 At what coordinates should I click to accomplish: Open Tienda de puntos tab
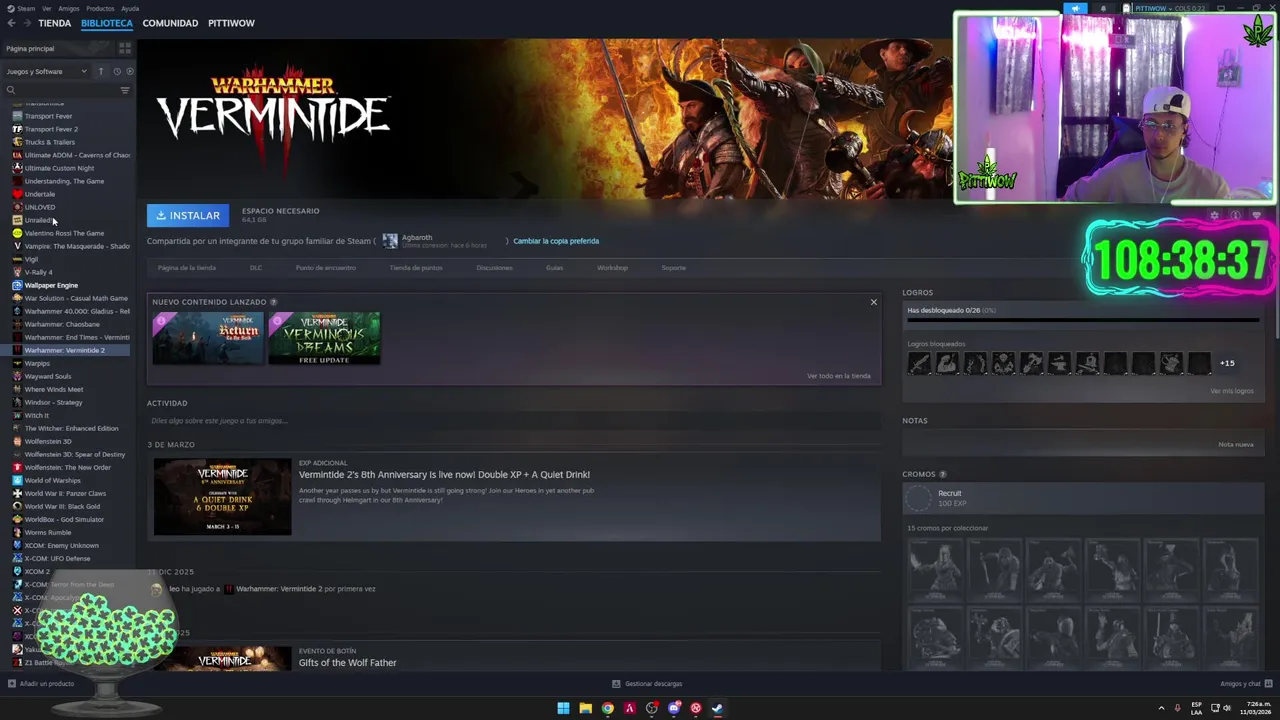point(416,268)
